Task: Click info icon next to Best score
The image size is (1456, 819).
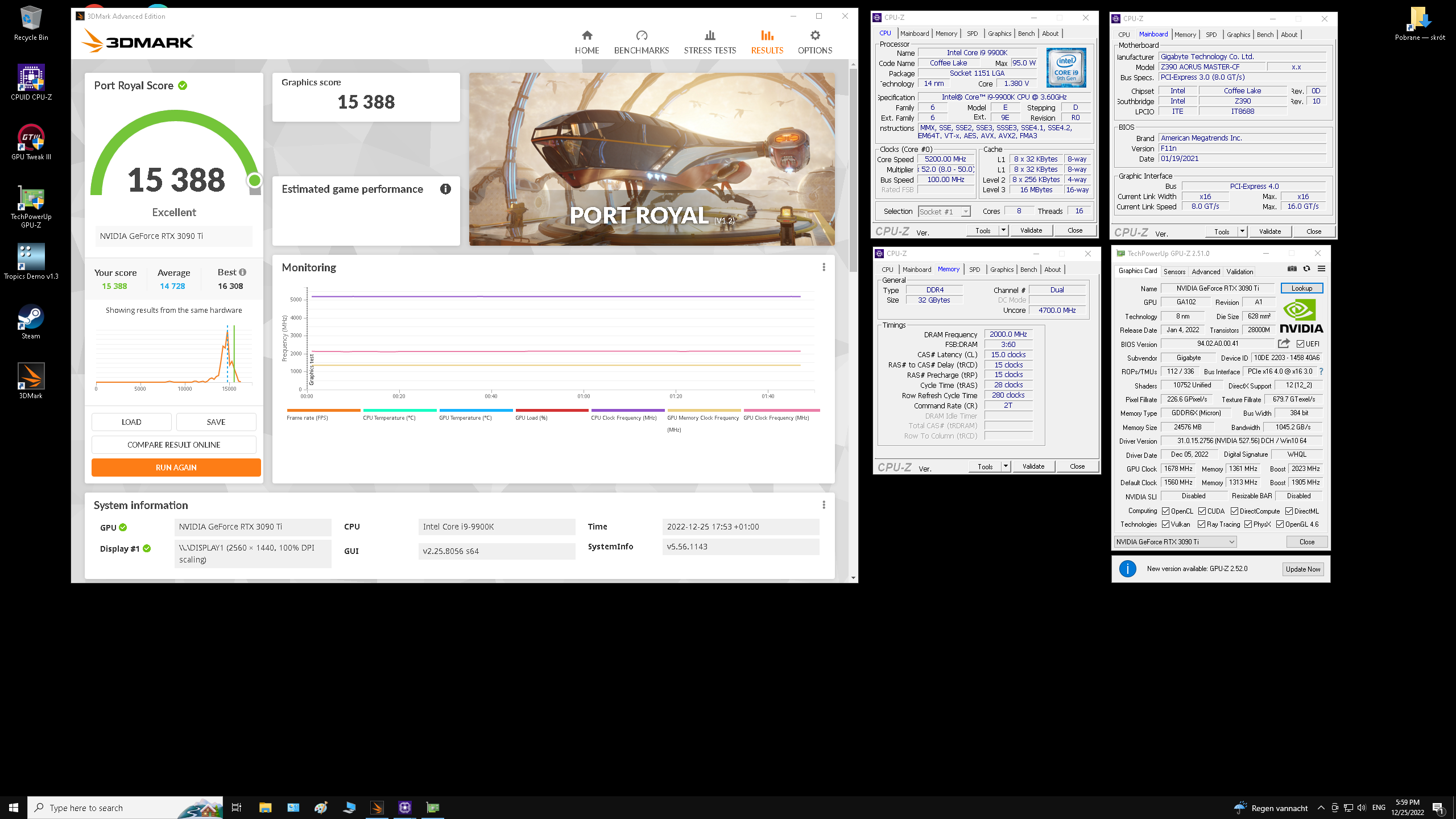Action: click(x=243, y=272)
